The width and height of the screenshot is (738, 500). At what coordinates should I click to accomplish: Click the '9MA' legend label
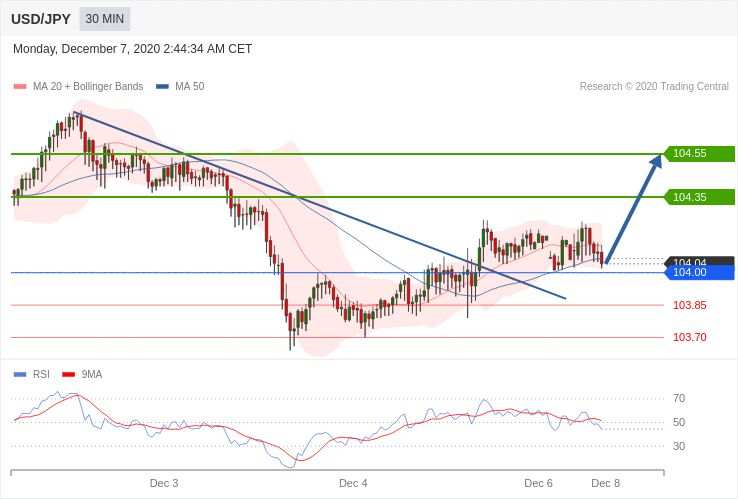[x=92, y=375]
